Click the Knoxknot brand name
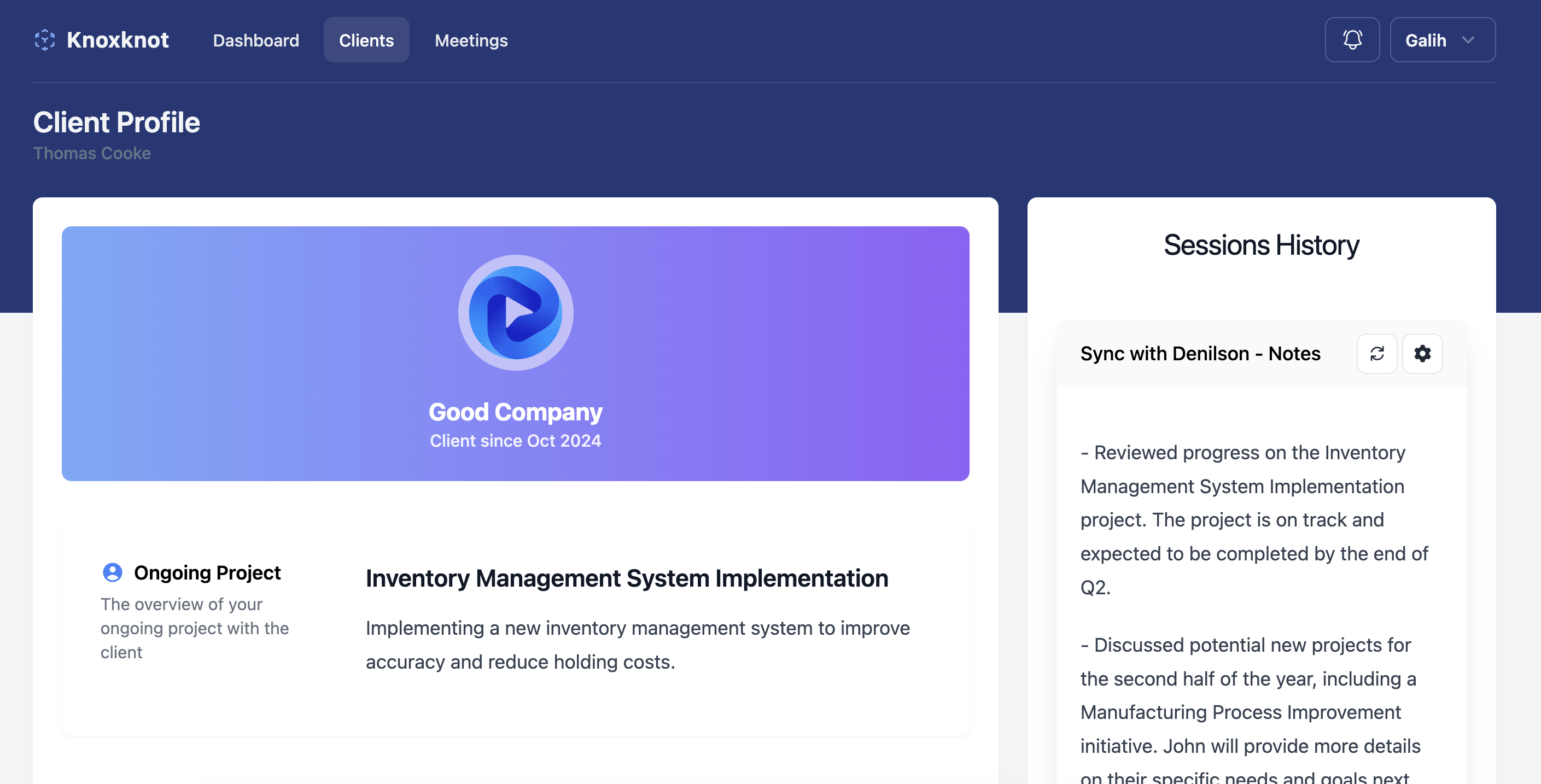The height and width of the screenshot is (784, 1541). 118,40
